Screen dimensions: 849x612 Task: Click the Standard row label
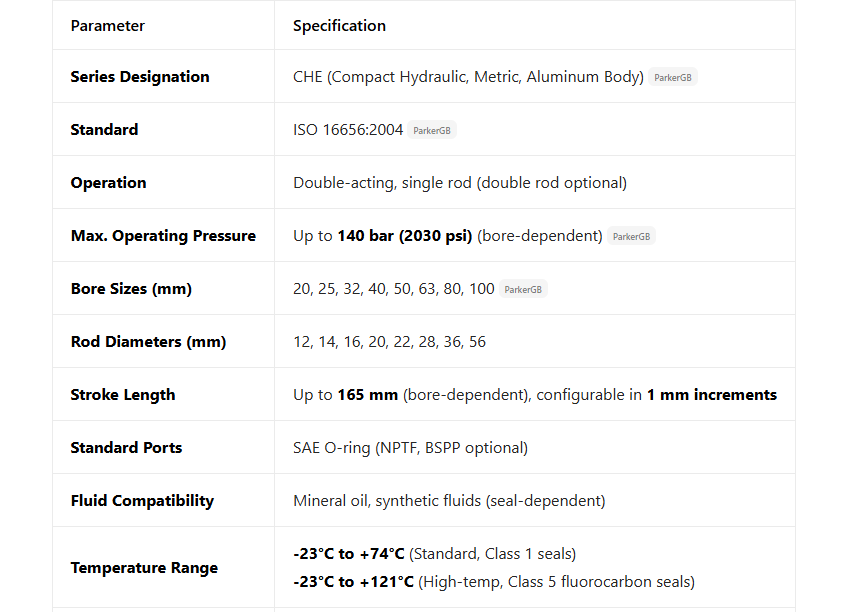[x=104, y=130]
